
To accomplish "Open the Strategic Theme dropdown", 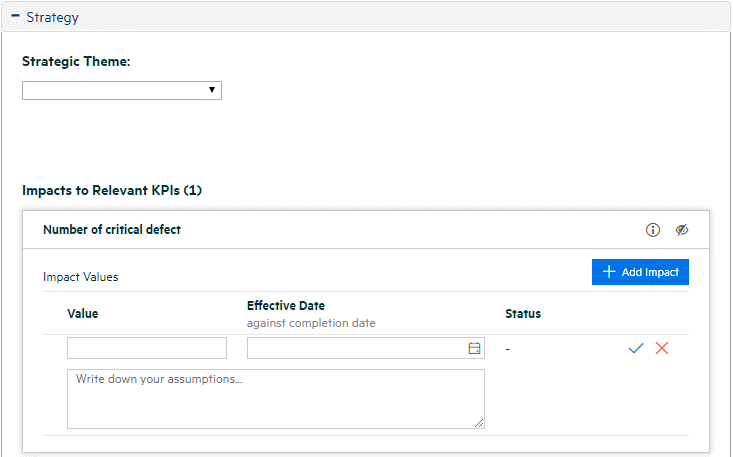I will (x=122, y=90).
